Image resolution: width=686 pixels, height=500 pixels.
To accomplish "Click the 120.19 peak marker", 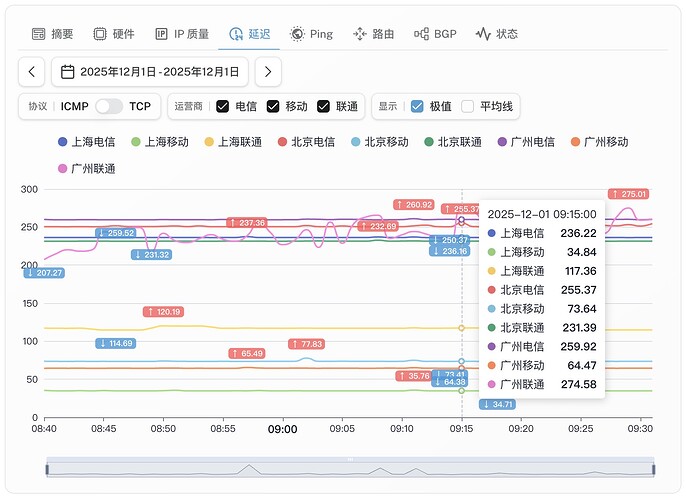I will (x=163, y=312).
